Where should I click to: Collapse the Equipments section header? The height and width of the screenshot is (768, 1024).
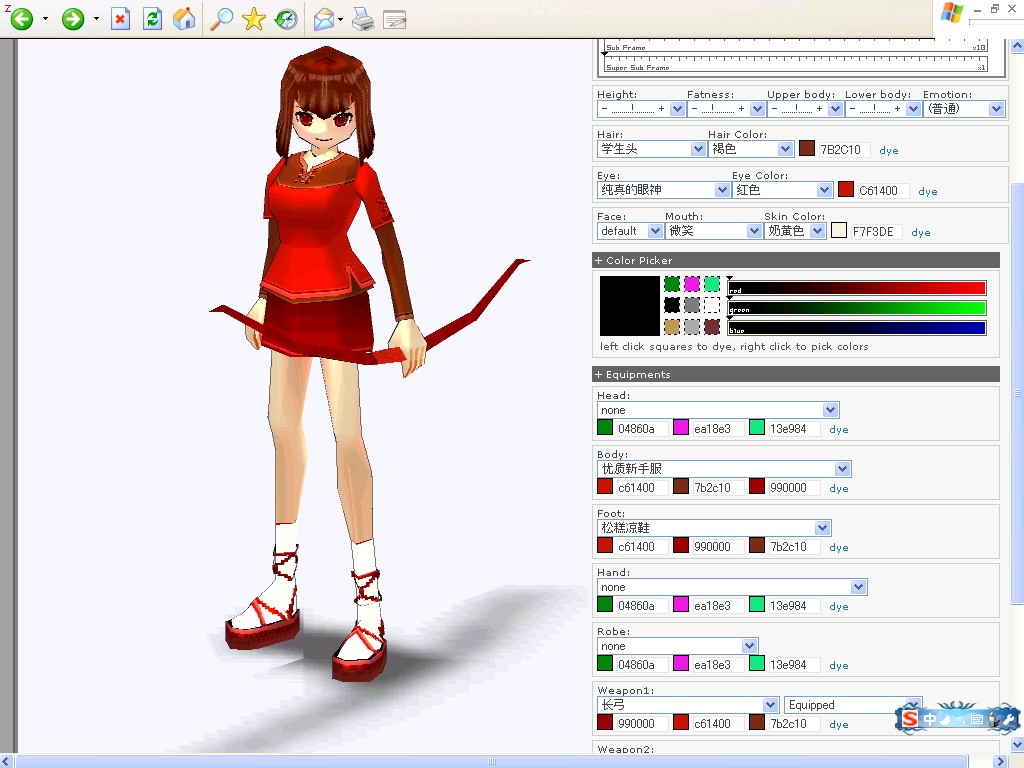(795, 374)
